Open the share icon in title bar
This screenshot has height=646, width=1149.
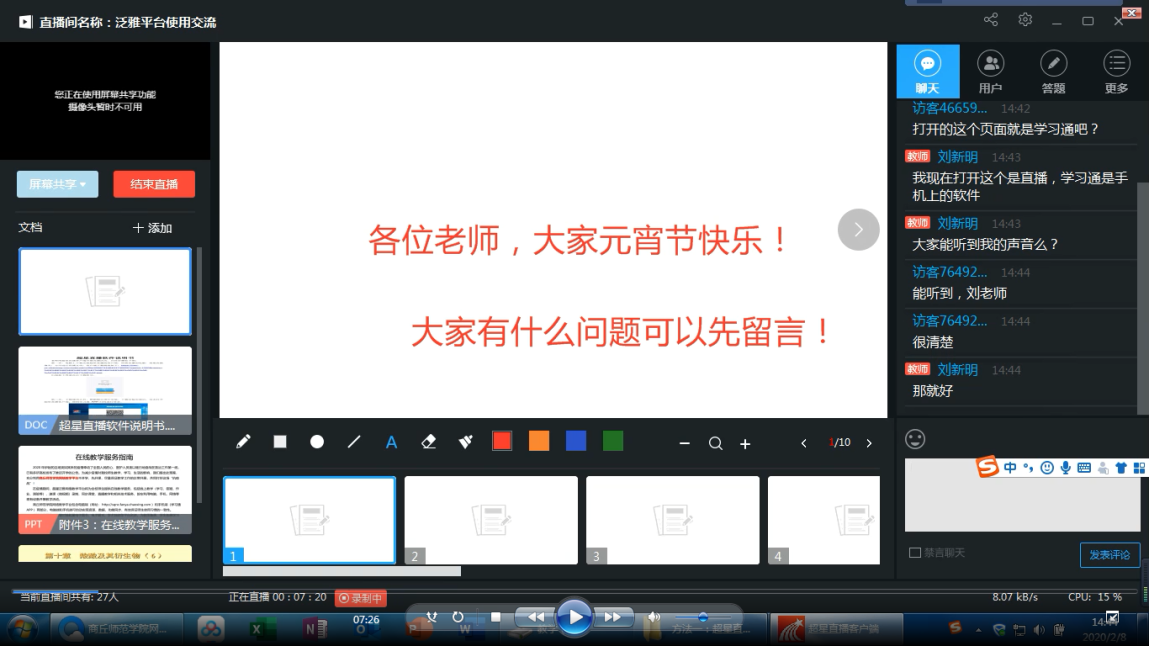tap(991, 20)
